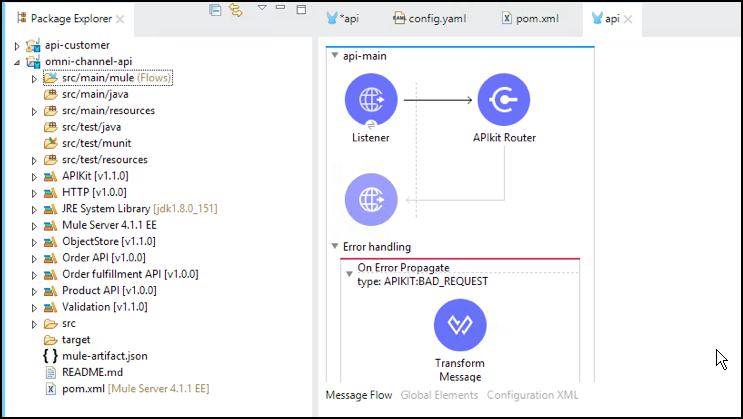Select Product API [v1.0.0] text
Viewport: 743px width, 419px height.
[109, 291]
